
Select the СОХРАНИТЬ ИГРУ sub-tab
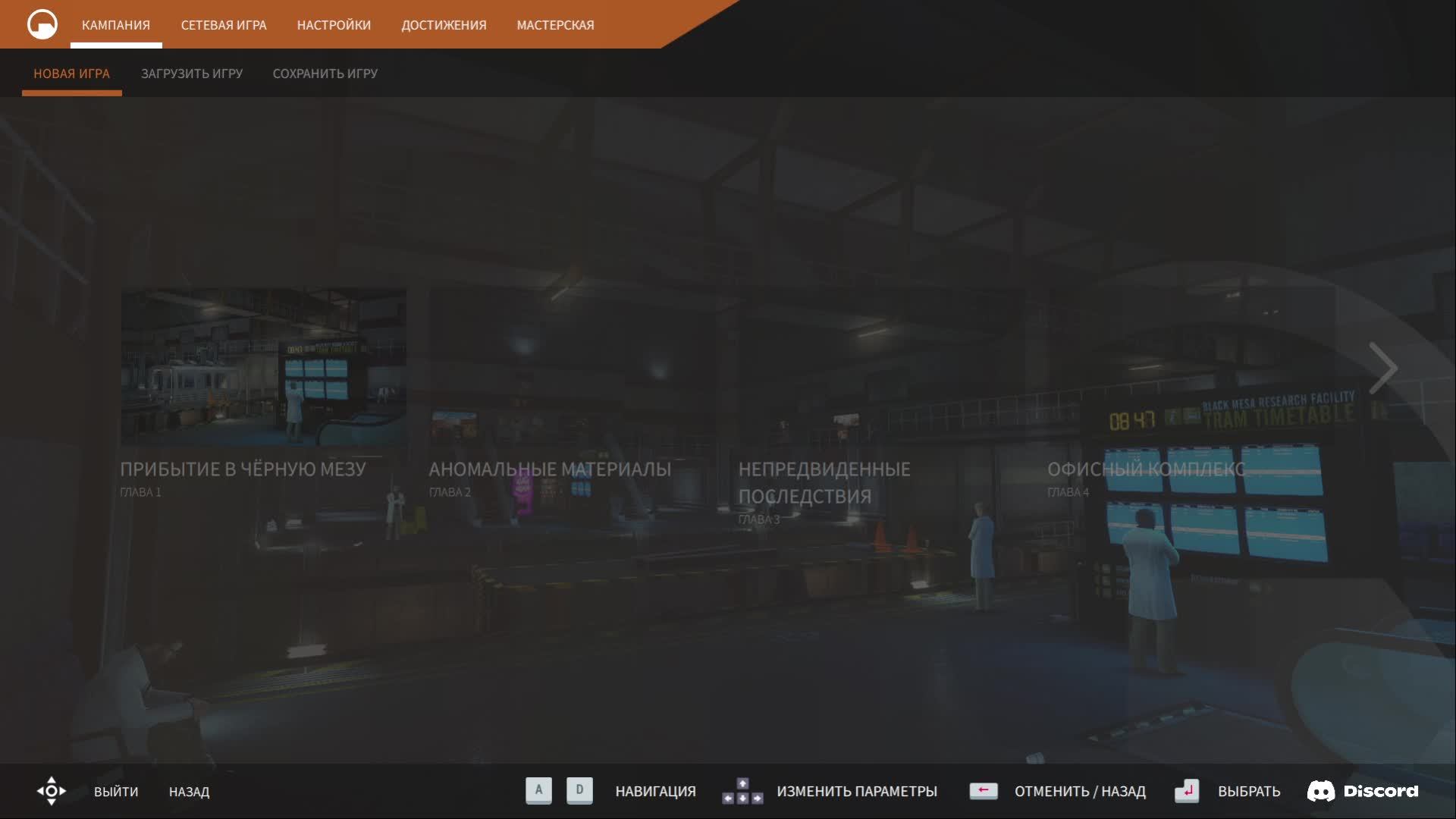coord(325,74)
